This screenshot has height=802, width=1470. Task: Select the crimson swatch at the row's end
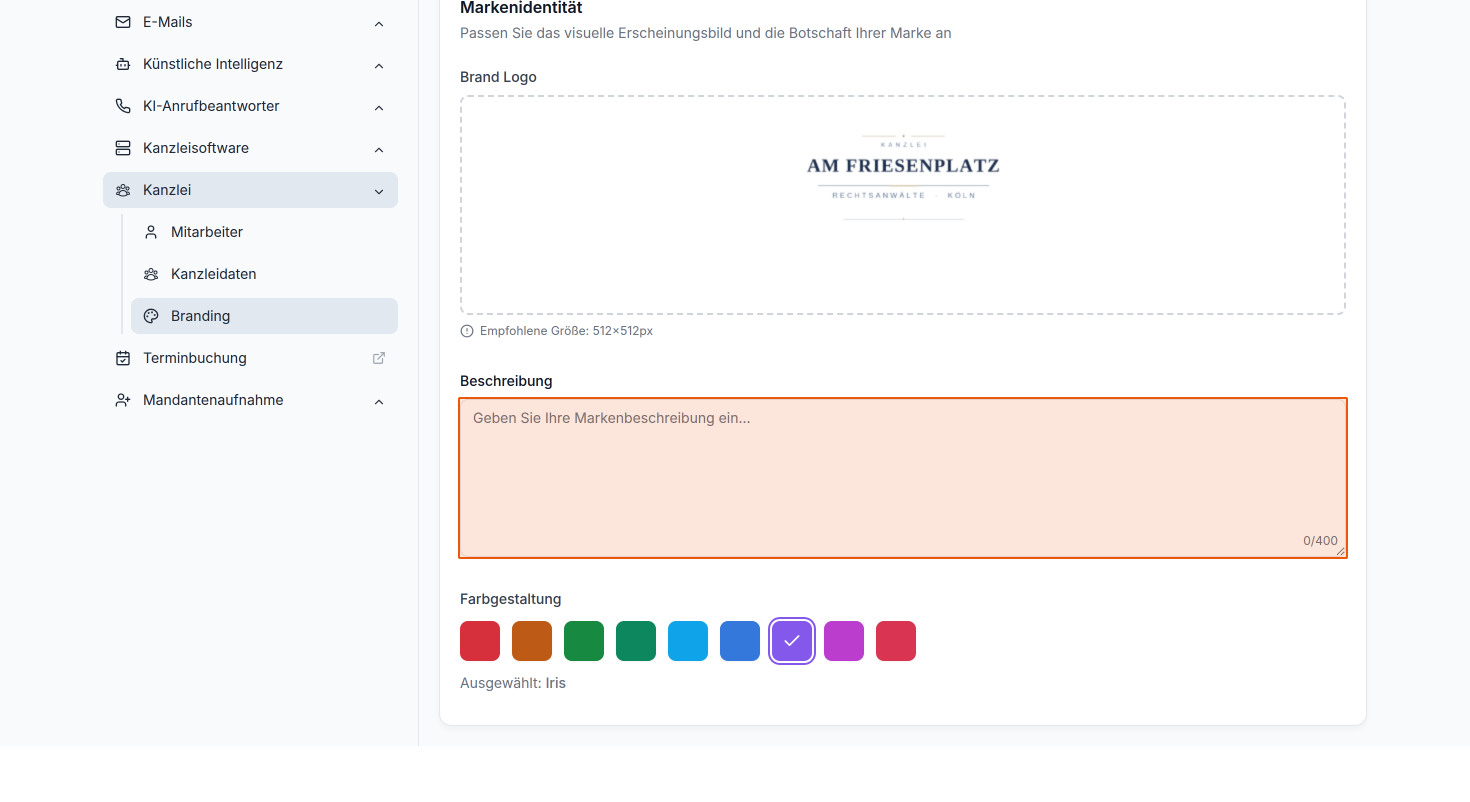tap(896, 641)
